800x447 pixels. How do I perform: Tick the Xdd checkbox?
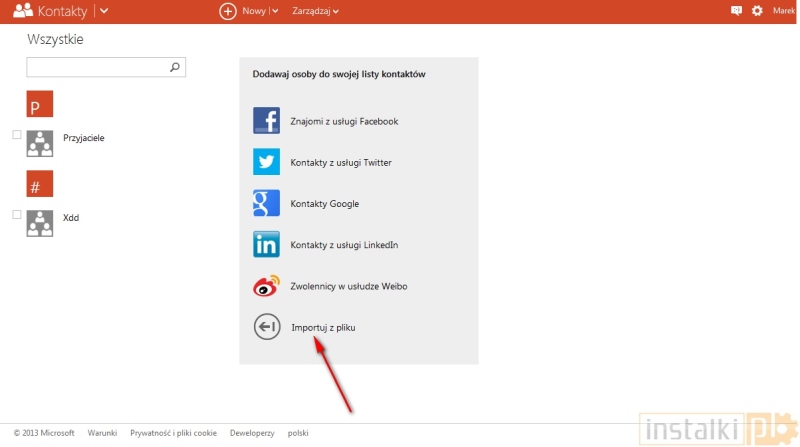click(x=17, y=214)
